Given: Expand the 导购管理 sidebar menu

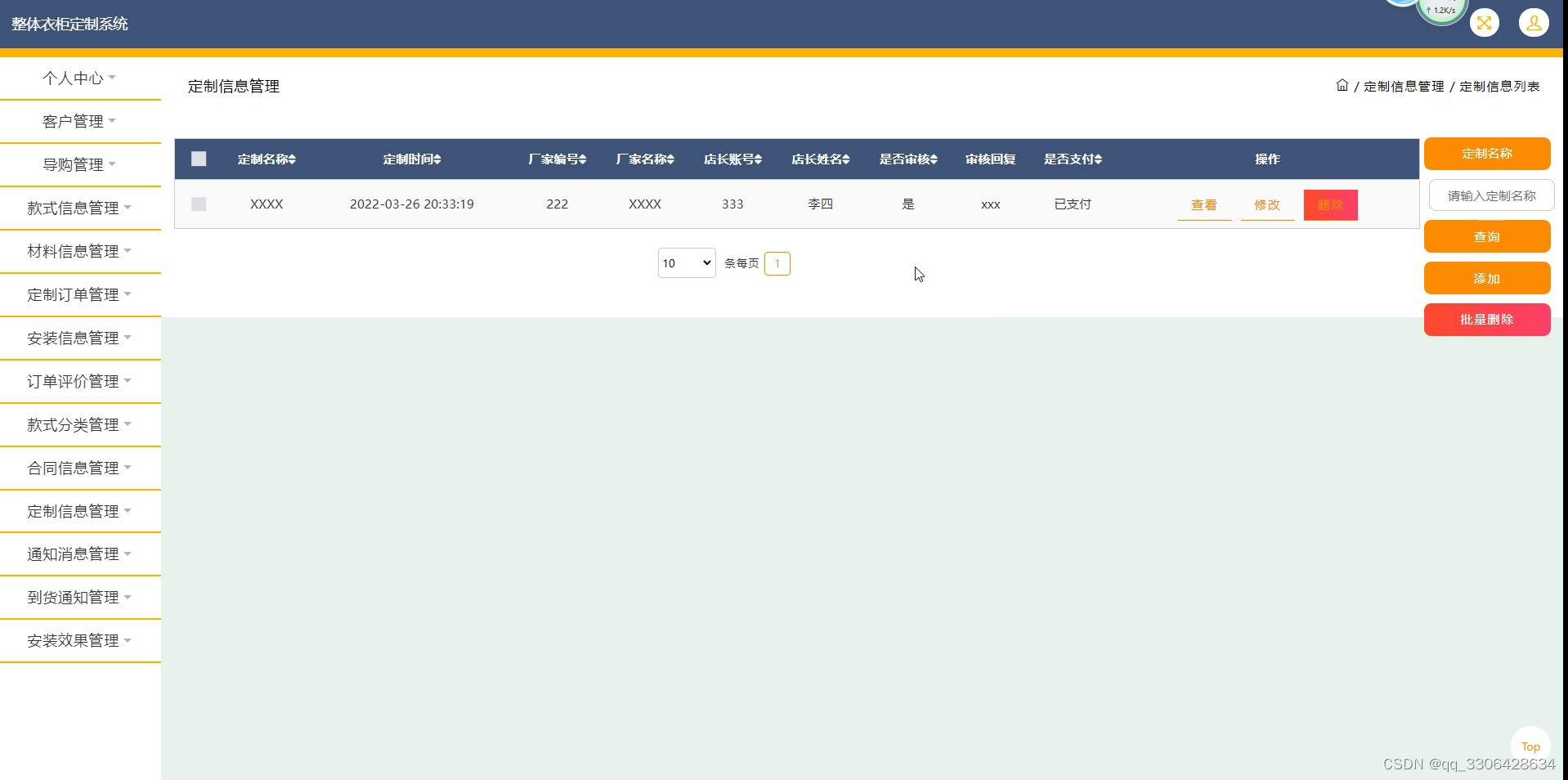Looking at the screenshot, I should coord(80,164).
